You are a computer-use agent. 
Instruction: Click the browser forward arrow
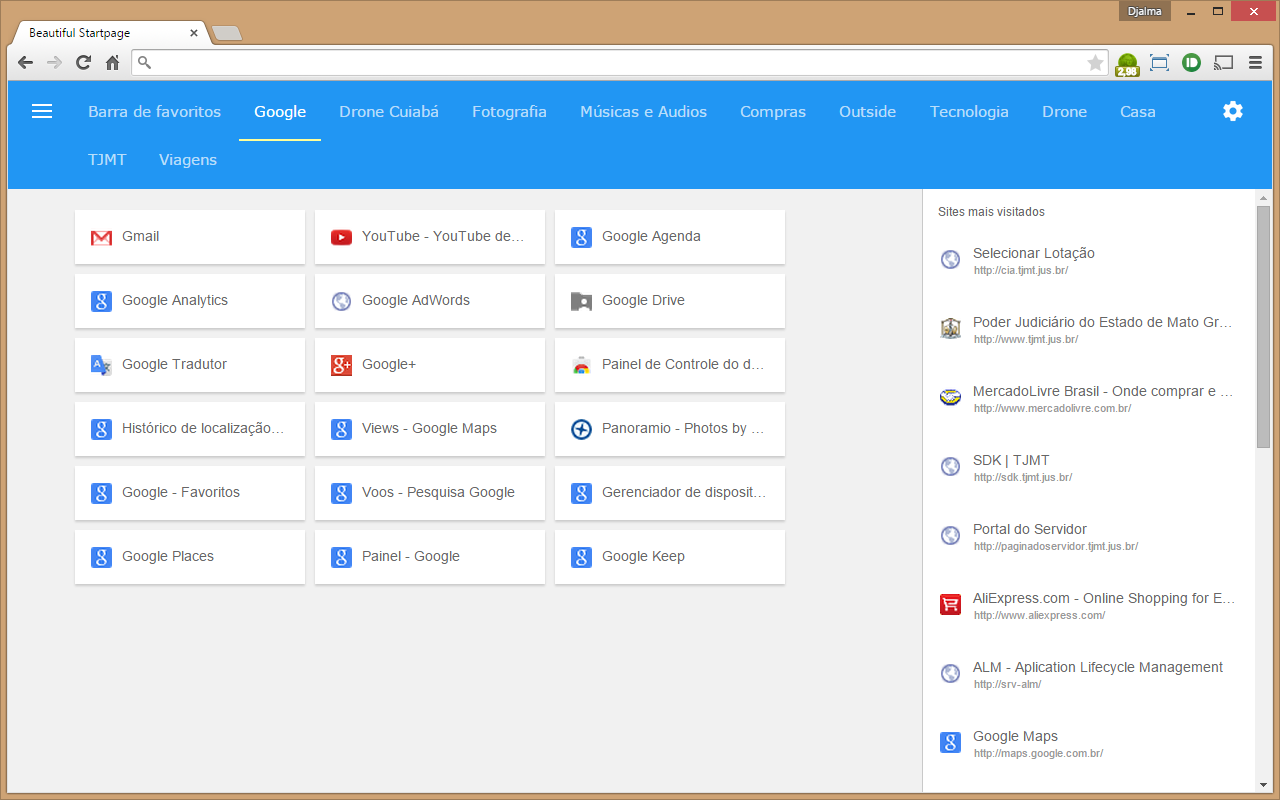(x=54, y=63)
